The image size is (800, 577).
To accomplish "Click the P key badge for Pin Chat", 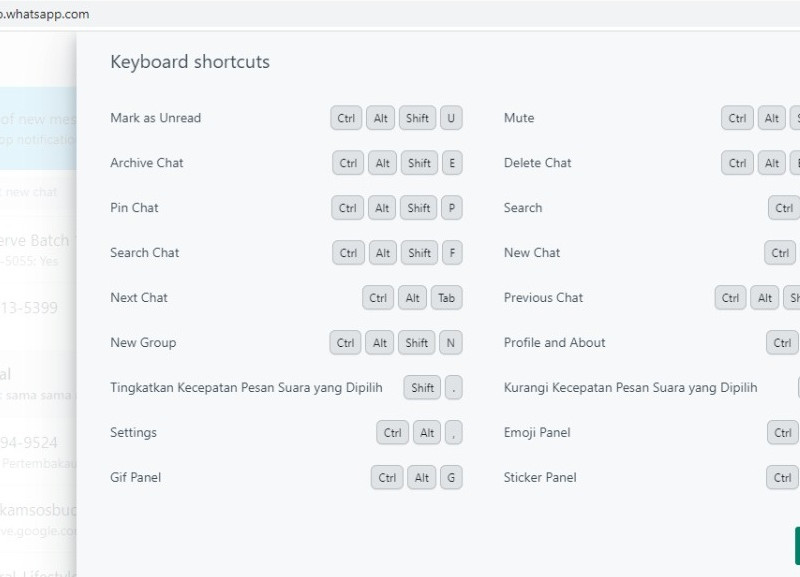I will [x=452, y=208].
